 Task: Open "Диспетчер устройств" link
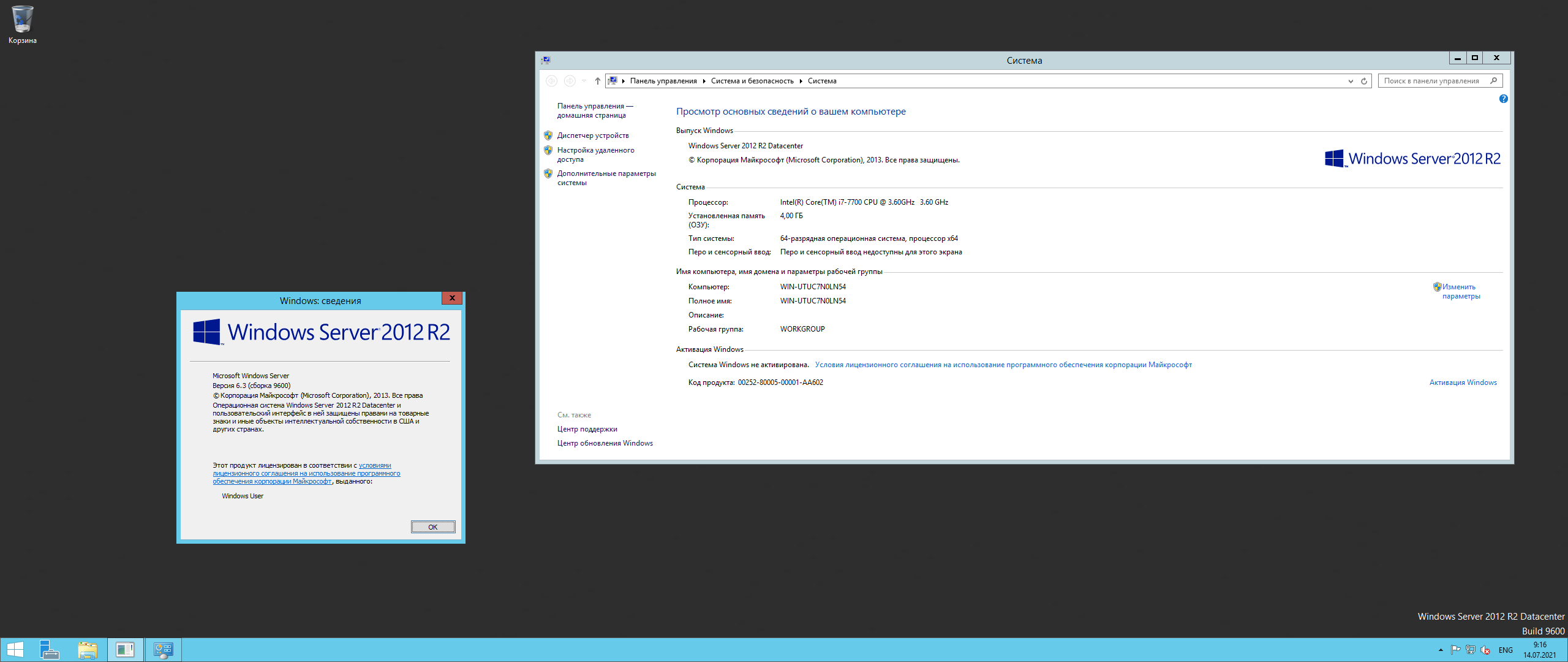click(x=593, y=135)
